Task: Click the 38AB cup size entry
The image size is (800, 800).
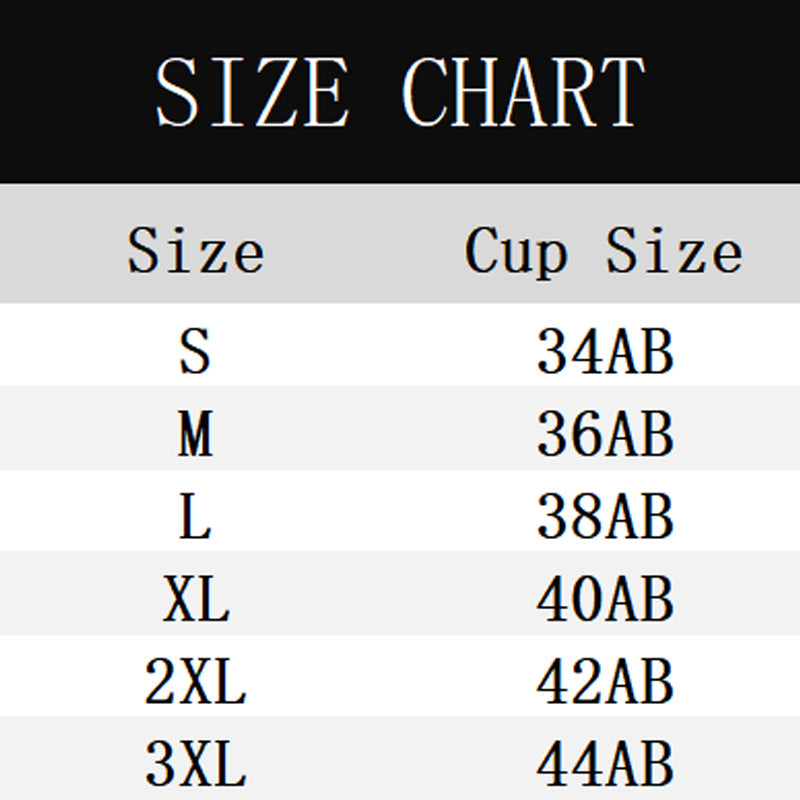Action: pyautogui.click(x=605, y=518)
